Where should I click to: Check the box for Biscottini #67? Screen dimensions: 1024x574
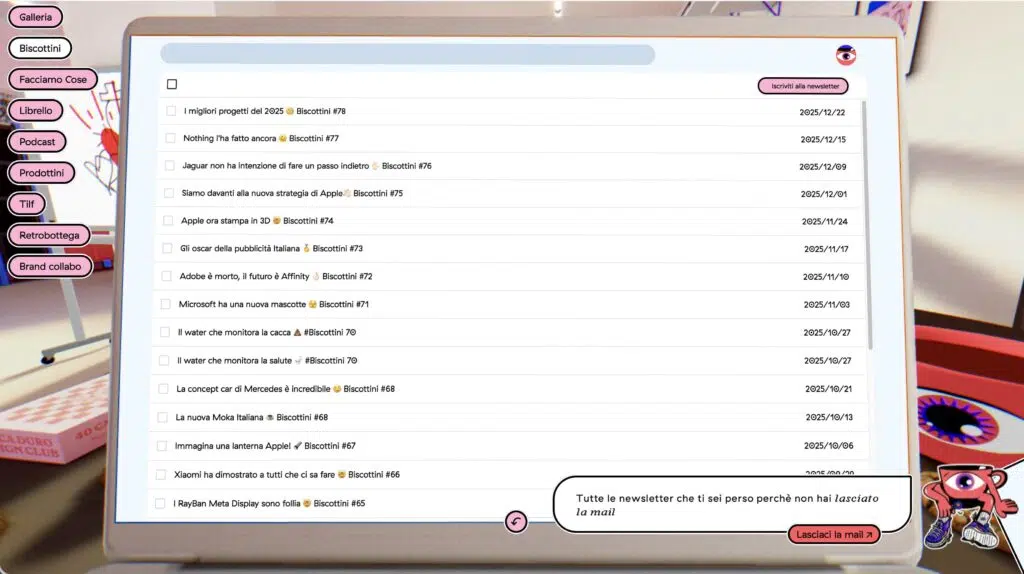(x=162, y=446)
